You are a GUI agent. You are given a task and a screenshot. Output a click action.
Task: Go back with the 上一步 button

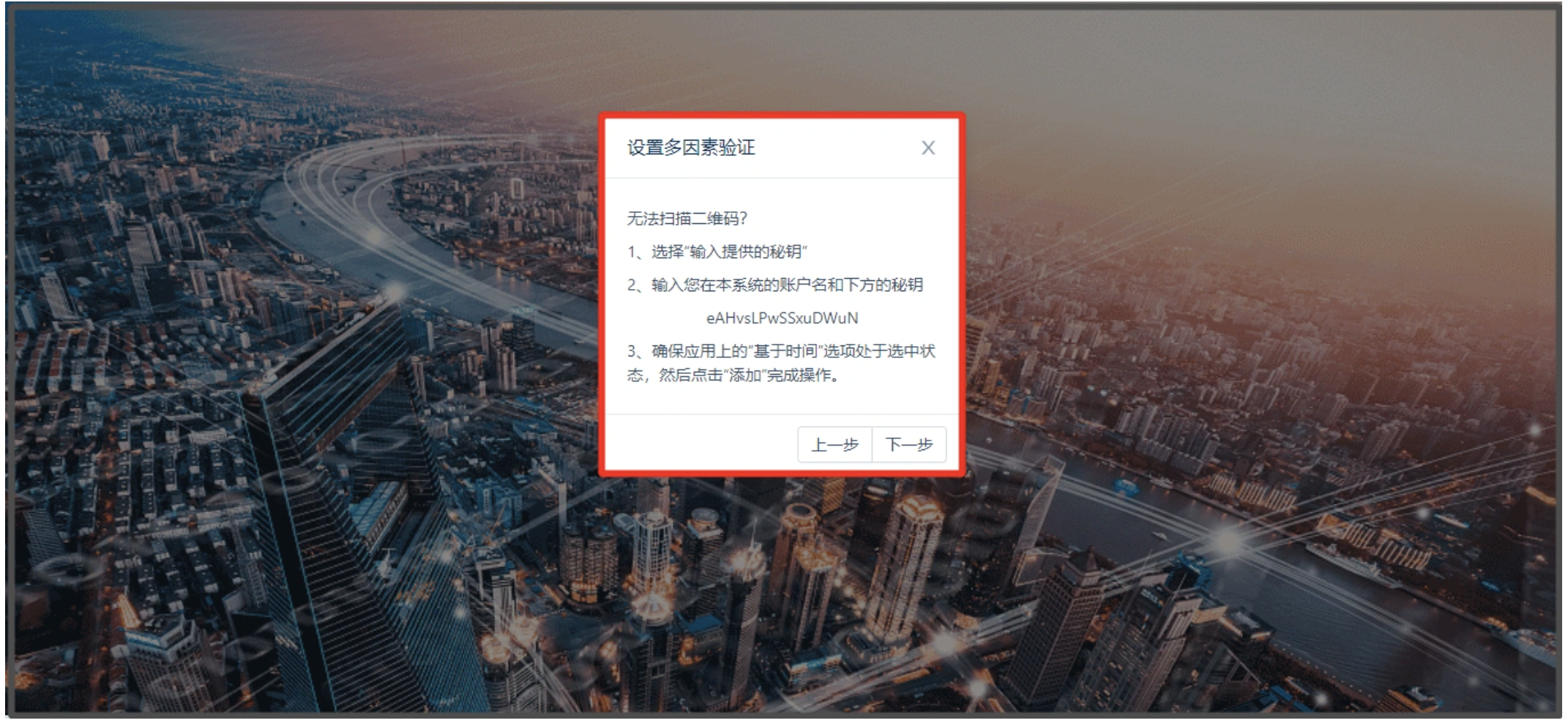pos(835,444)
